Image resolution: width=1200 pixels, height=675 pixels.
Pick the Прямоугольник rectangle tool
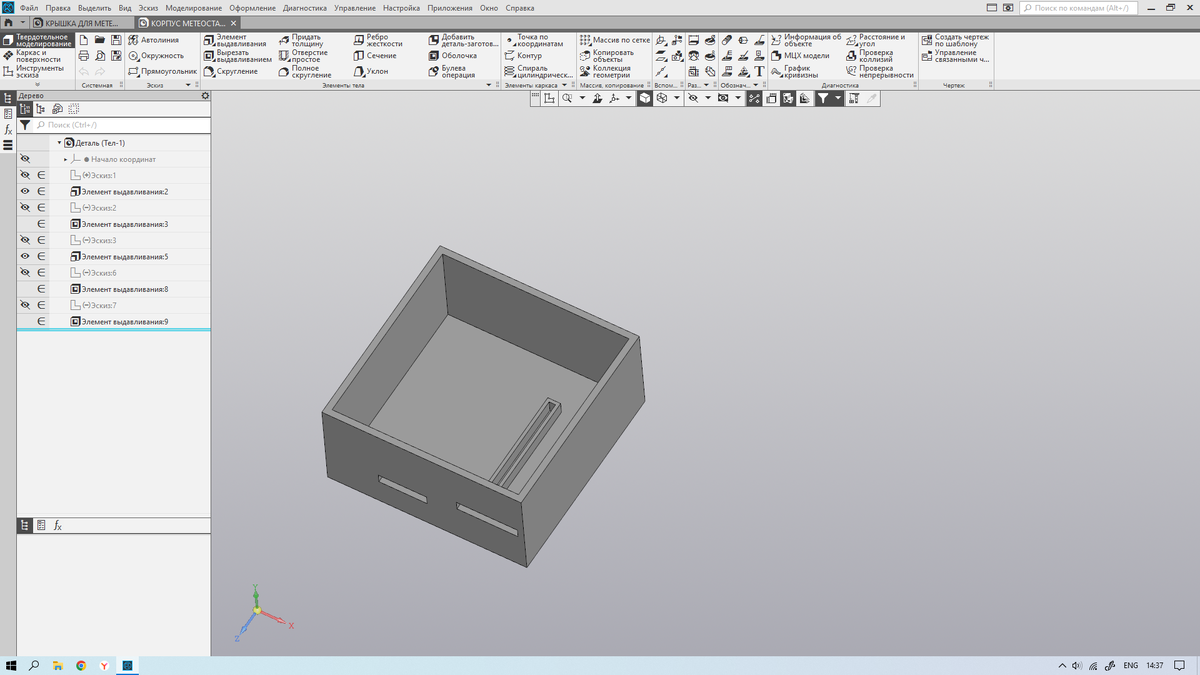coord(163,72)
